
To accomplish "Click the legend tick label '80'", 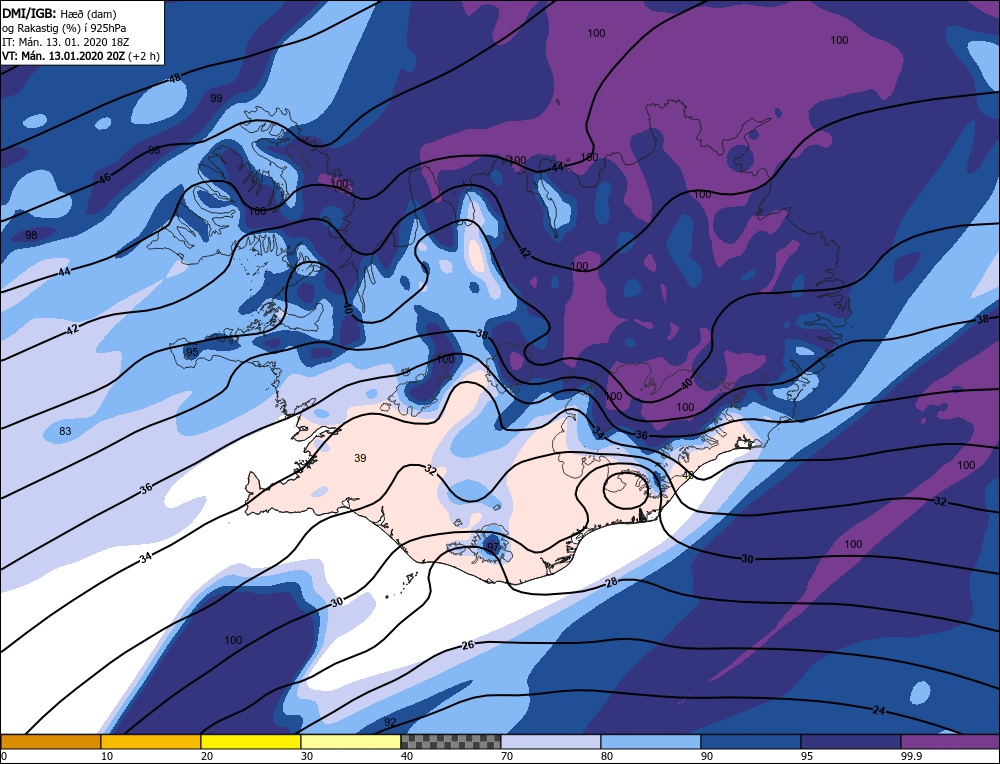I will click(x=607, y=756).
